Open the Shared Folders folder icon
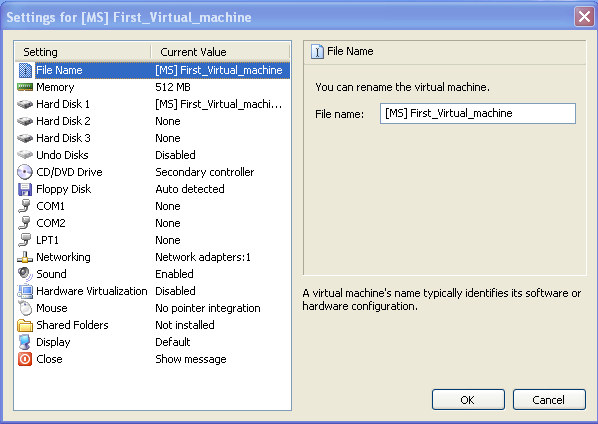Screen dimensions: 598x424 pos(25,325)
